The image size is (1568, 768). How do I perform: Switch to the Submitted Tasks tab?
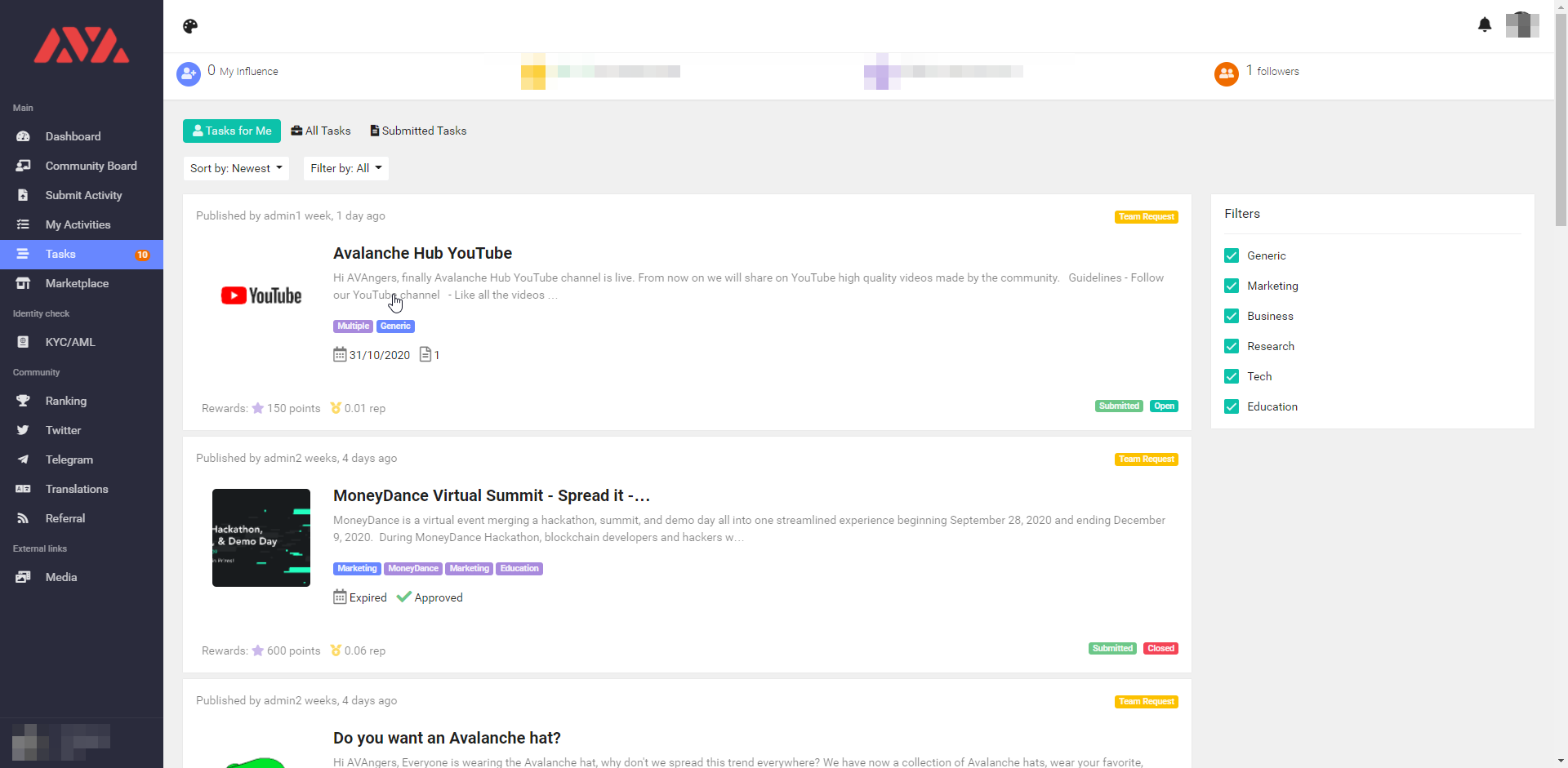pyautogui.click(x=418, y=131)
